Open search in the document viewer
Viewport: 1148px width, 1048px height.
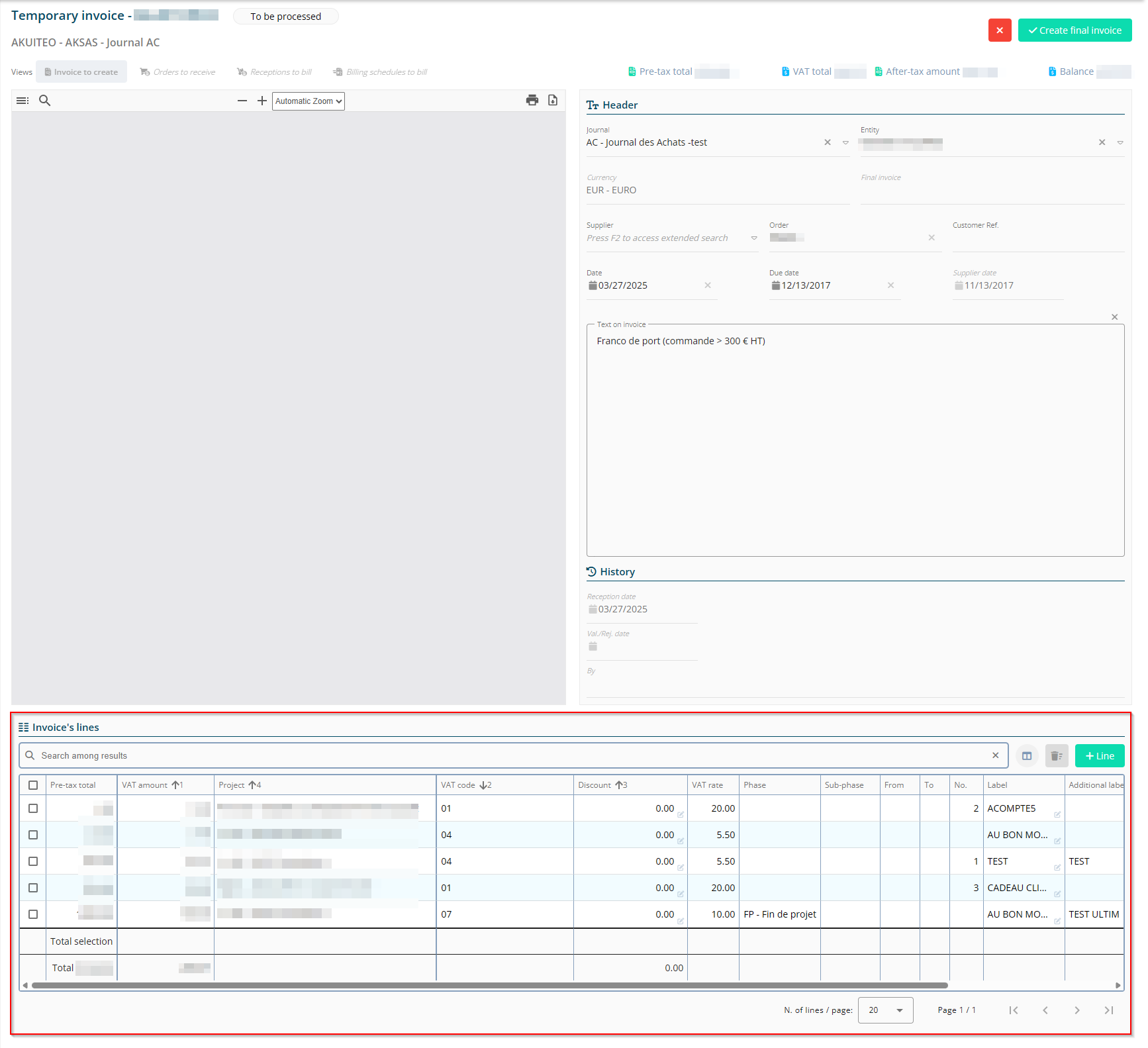(45, 101)
